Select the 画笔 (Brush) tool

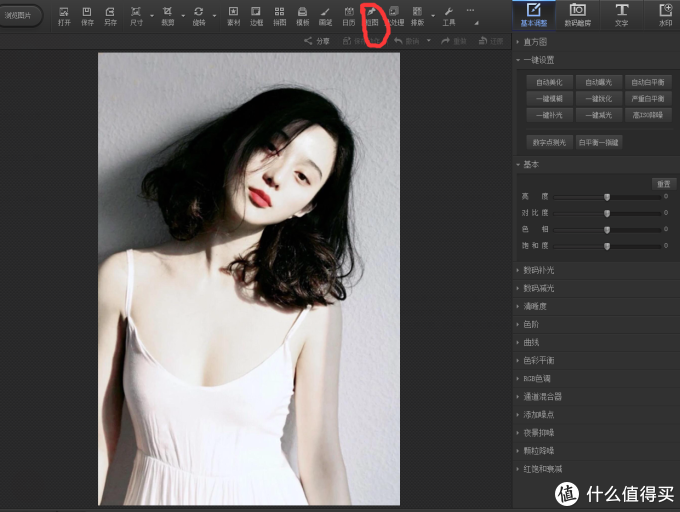click(325, 15)
